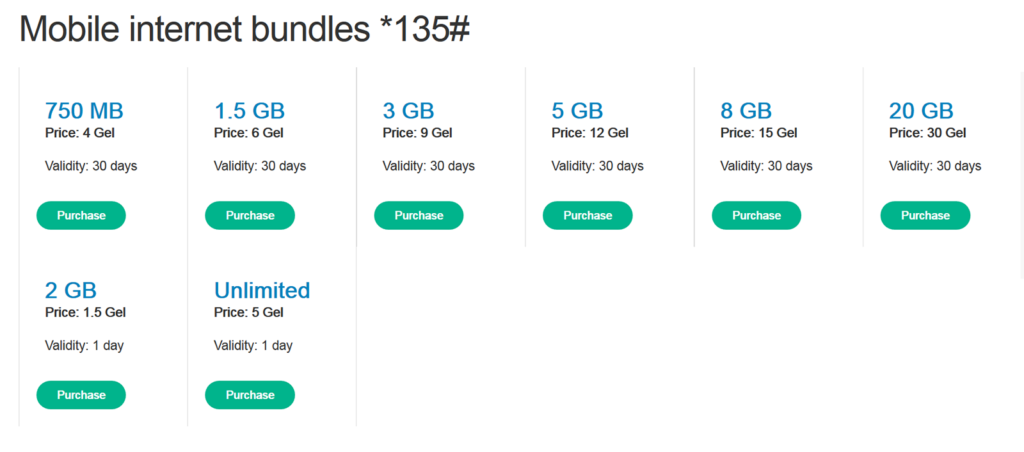Open the 2 GB bundle title
Viewport: 1024px width, 452px height.
71,290
